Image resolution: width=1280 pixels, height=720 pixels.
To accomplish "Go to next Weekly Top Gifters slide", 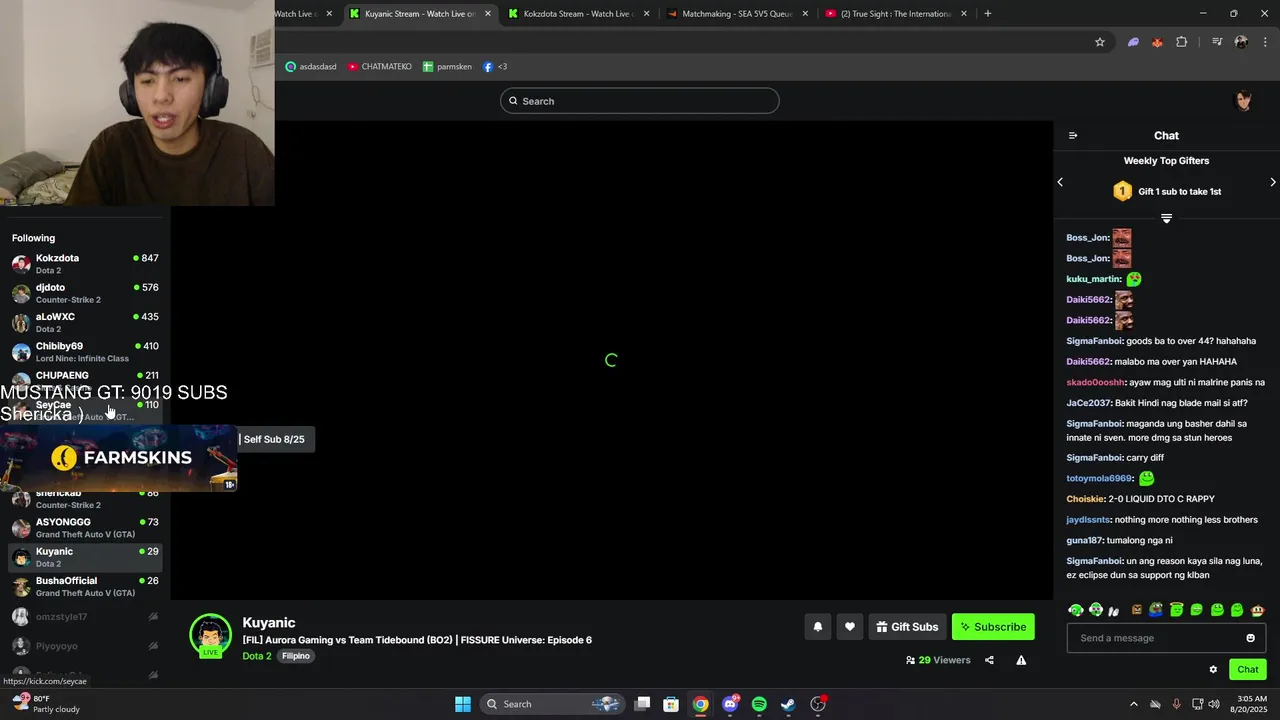I will pos(1273,182).
